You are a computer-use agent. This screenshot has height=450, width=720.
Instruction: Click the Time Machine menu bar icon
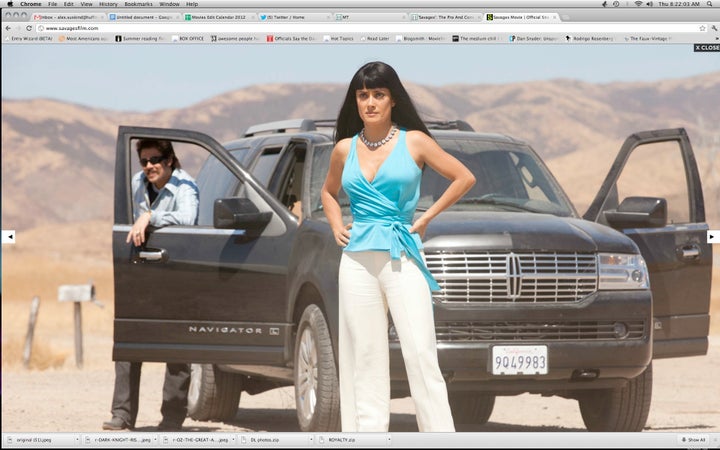click(x=616, y=4)
